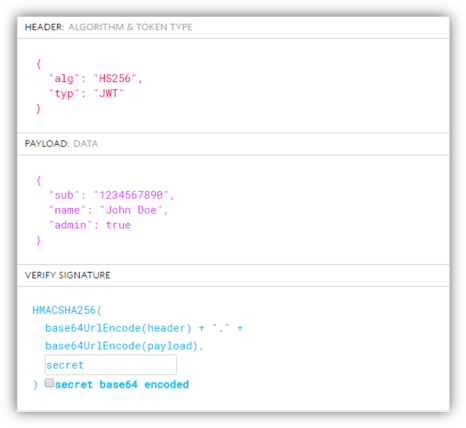Click the PAYLOAD section title
The width and height of the screenshot is (466, 428).
click(47, 144)
